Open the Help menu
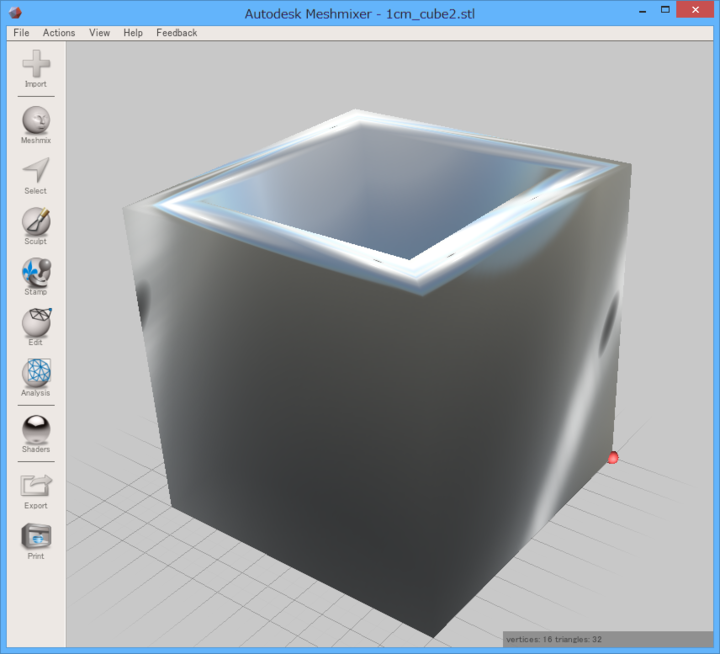 click(133, 33)
